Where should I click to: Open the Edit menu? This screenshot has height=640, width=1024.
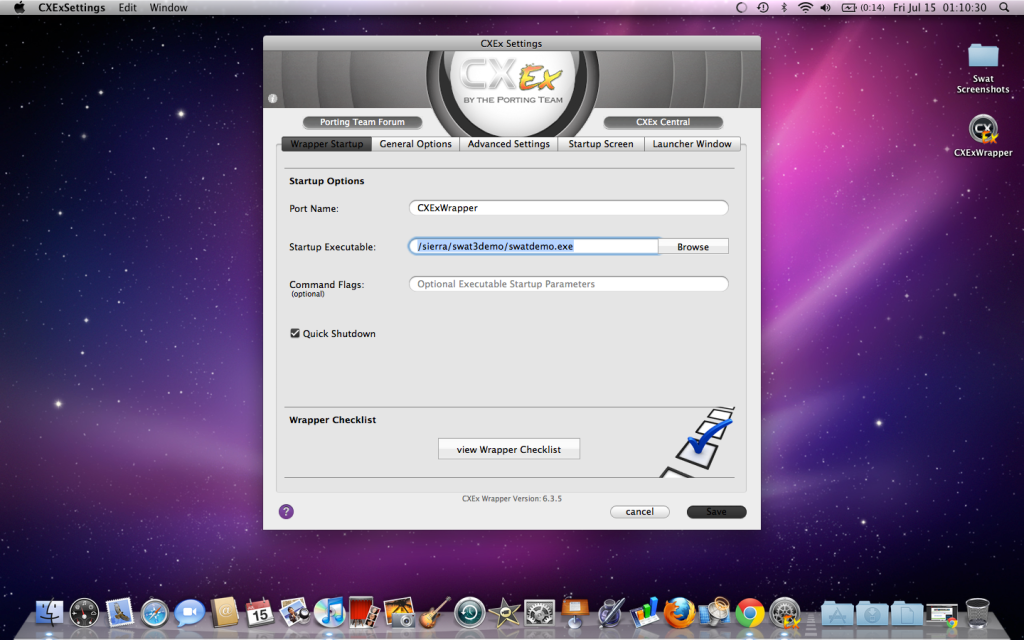[127, 8]
